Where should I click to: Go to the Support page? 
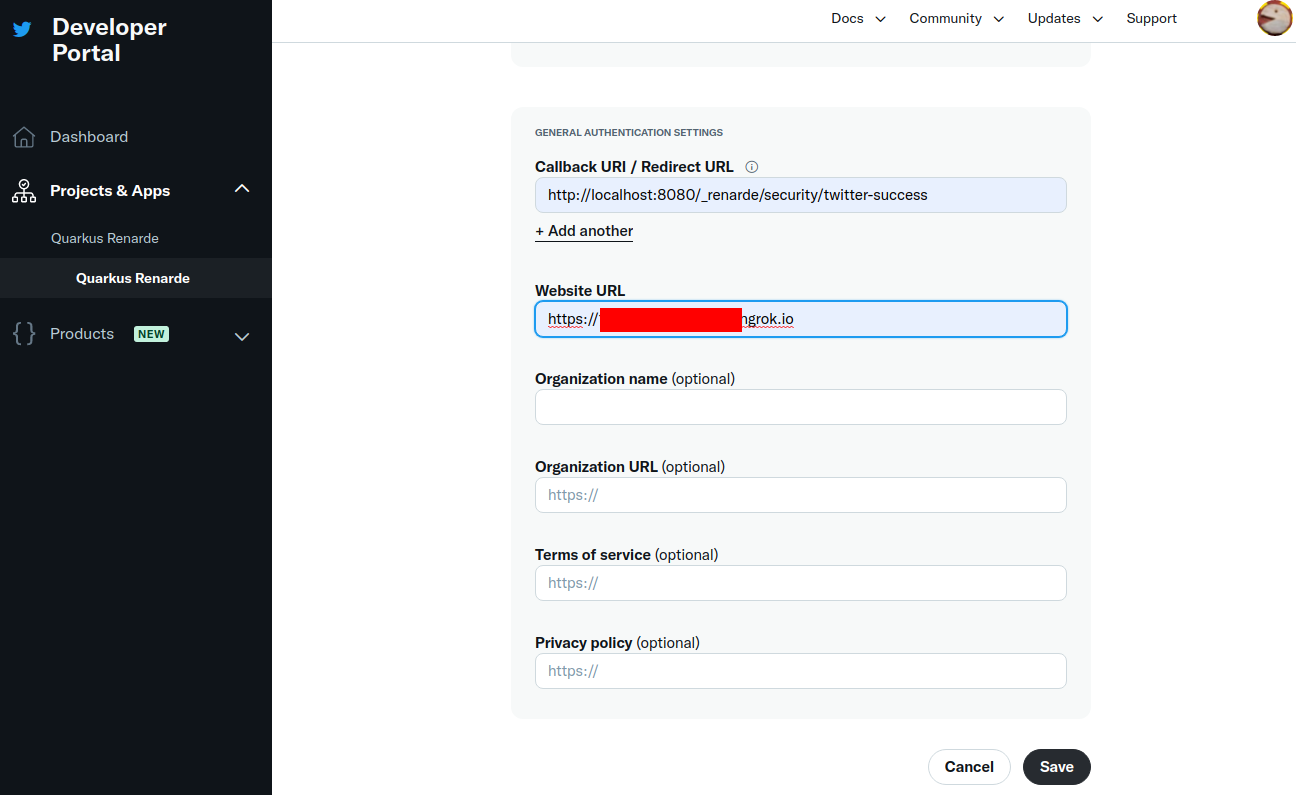(1151, 19)
